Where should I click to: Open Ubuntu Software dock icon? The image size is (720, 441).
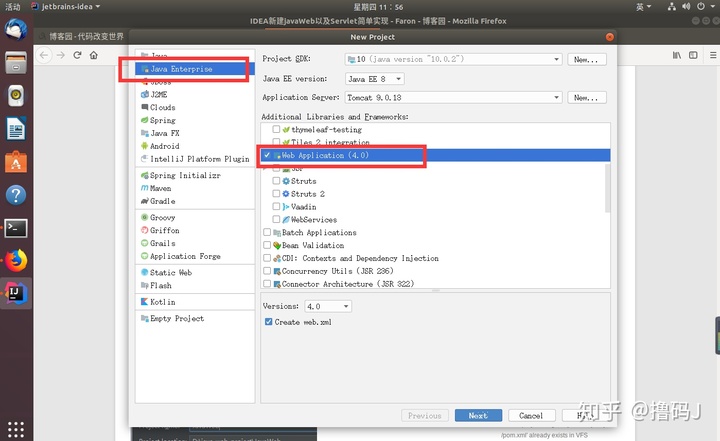tap(16, 162)
